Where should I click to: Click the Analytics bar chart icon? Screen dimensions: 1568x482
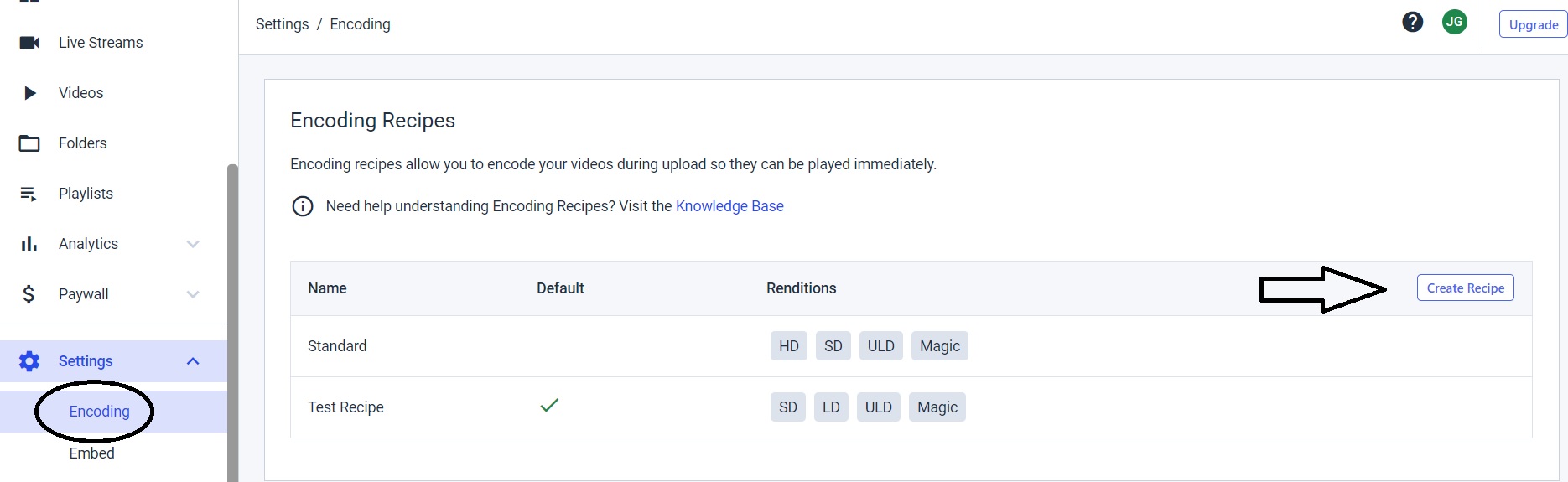[x=29, y=244]
